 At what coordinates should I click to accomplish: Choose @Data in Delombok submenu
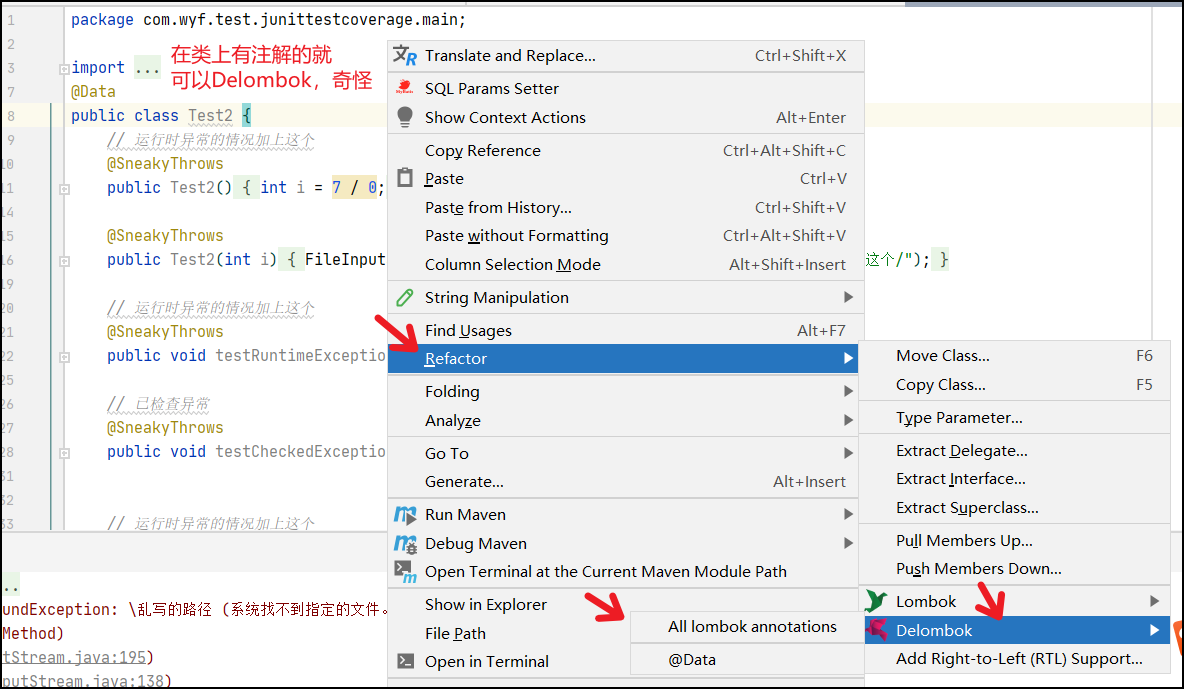(x=748, y=660)
